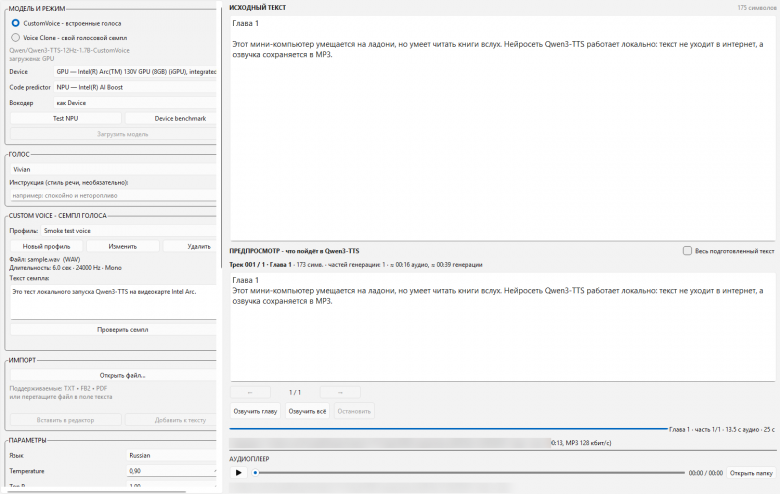Open the Вокодер dropdown
The image size is (780, 494).
point(135,103)
